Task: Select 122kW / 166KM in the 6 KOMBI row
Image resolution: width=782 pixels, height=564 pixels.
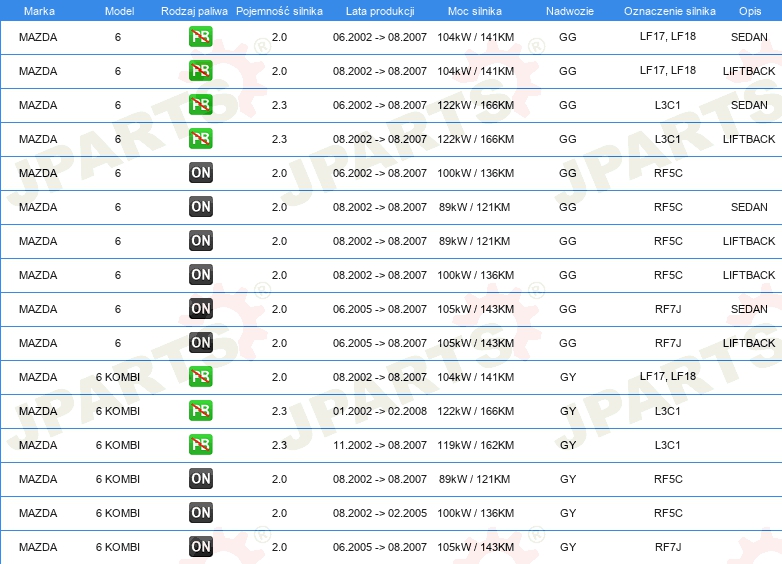Action: tap(476, 411)
